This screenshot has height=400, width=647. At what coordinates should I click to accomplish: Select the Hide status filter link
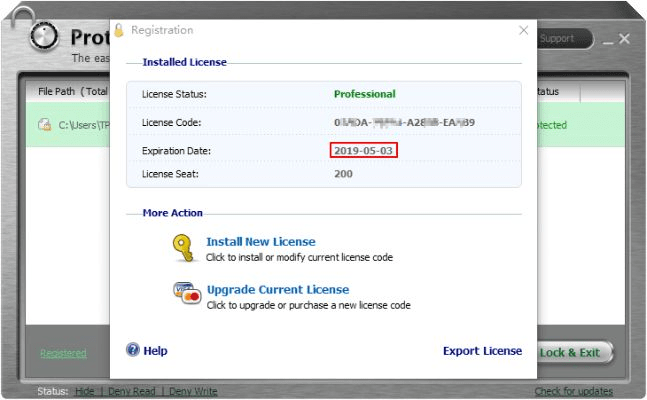[x=85, y=391]
